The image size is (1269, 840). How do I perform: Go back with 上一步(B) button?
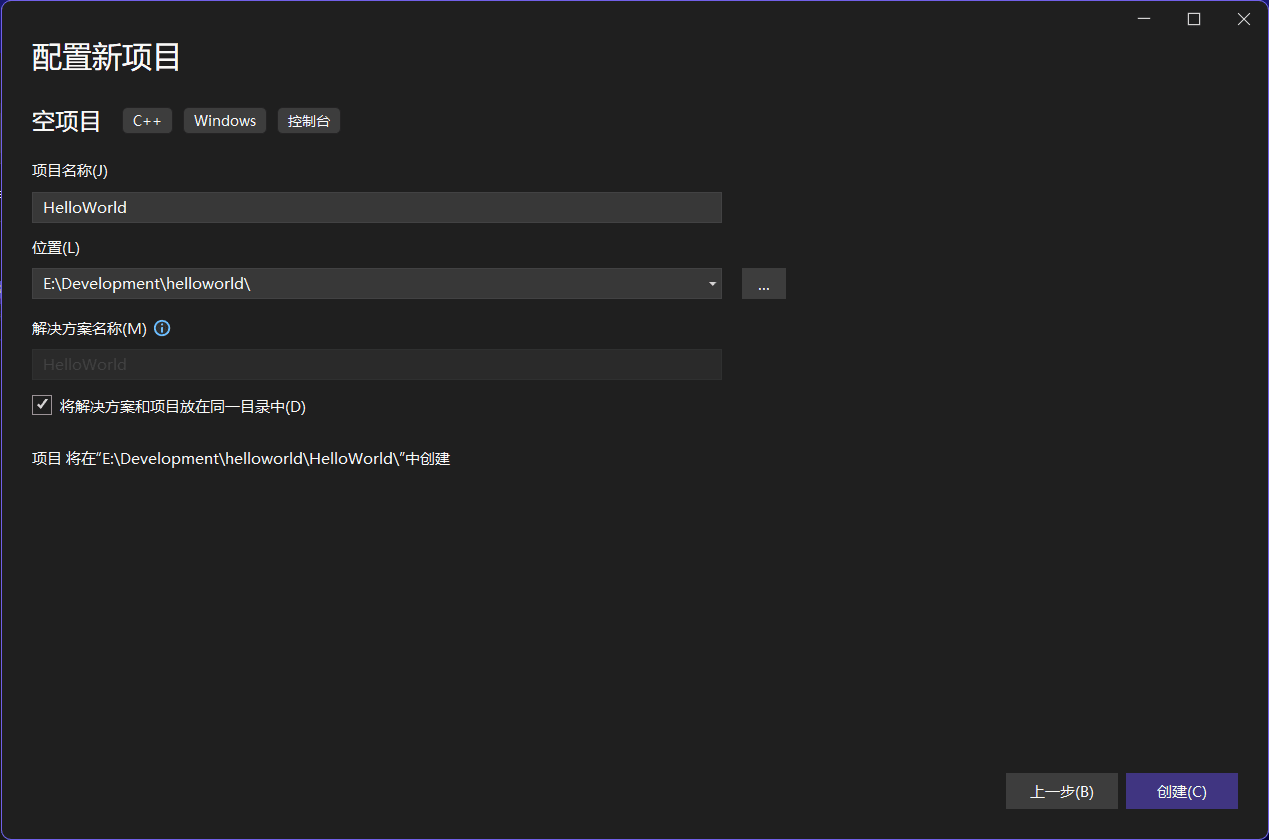1061,791
